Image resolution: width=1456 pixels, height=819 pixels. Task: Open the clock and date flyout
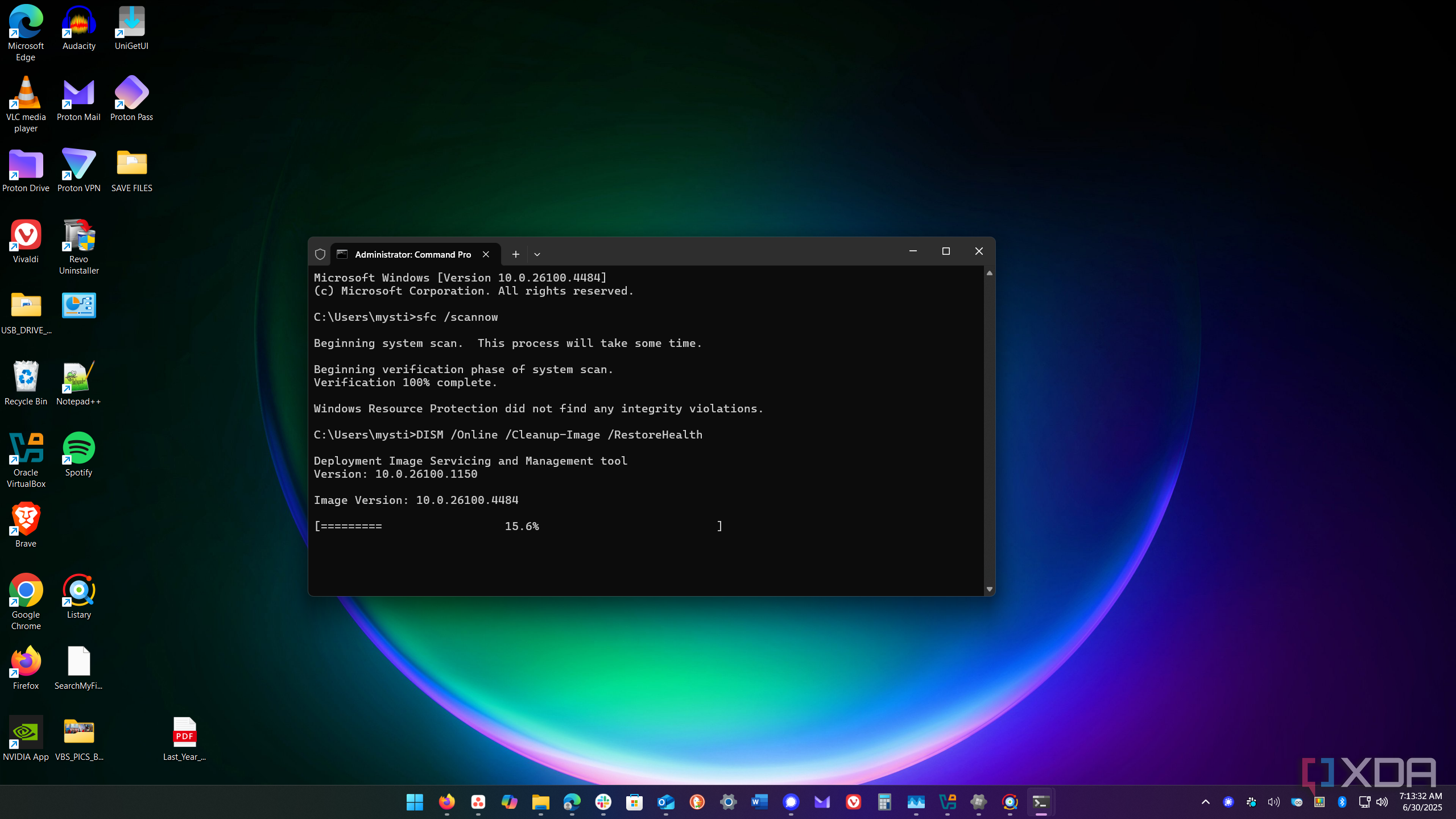tap(1421, 802)
